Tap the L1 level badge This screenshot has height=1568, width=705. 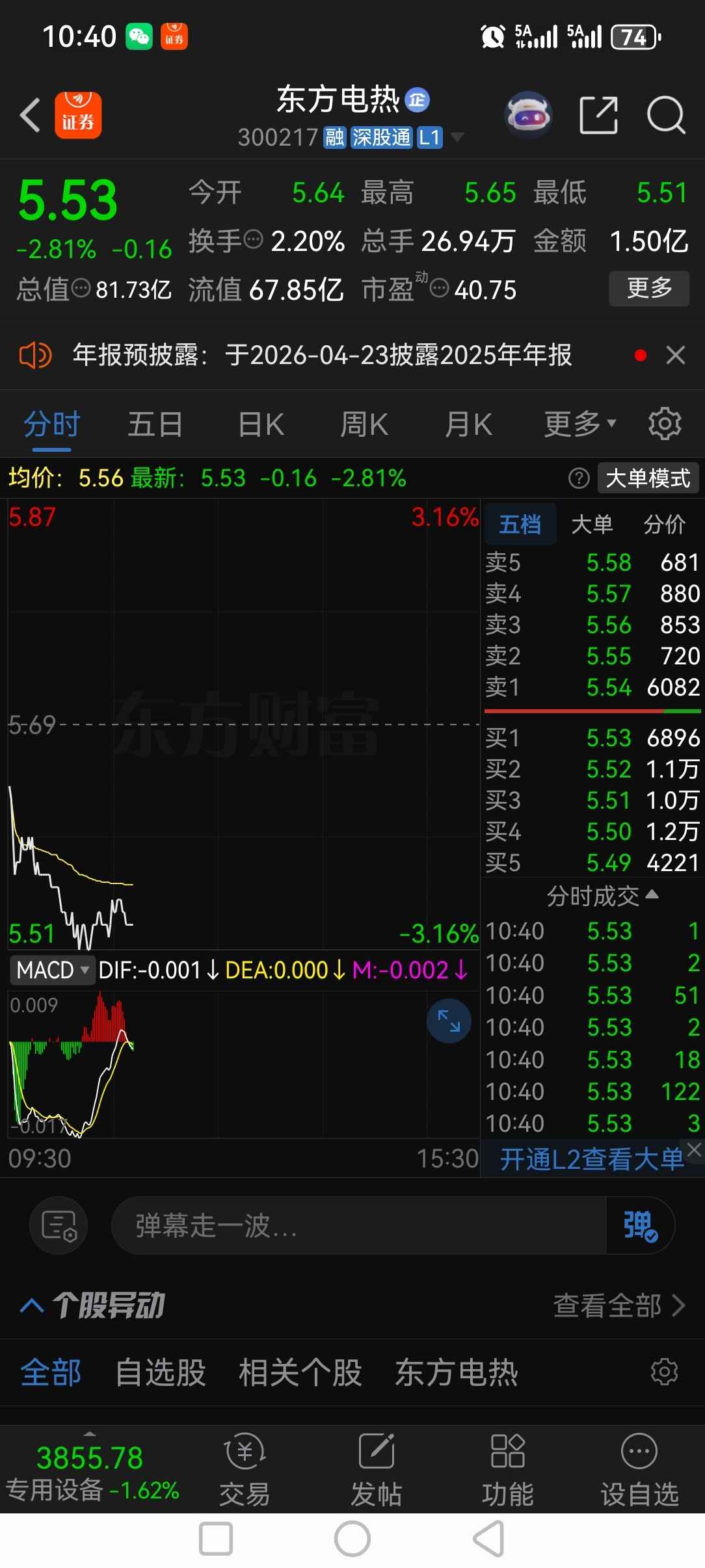pos(429,137)
